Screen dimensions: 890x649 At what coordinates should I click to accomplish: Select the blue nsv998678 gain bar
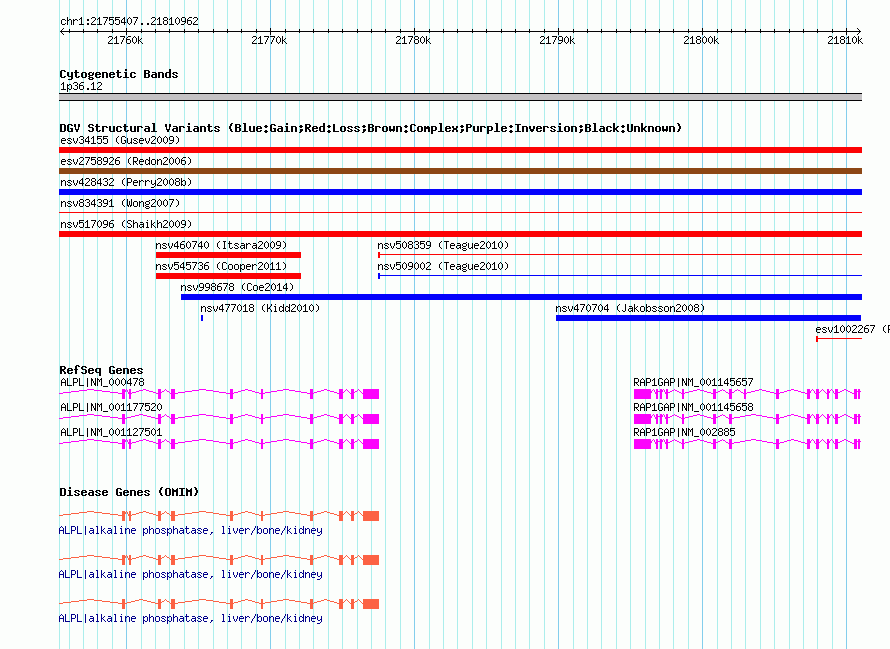pyautogui.click(x=521, y=297)
